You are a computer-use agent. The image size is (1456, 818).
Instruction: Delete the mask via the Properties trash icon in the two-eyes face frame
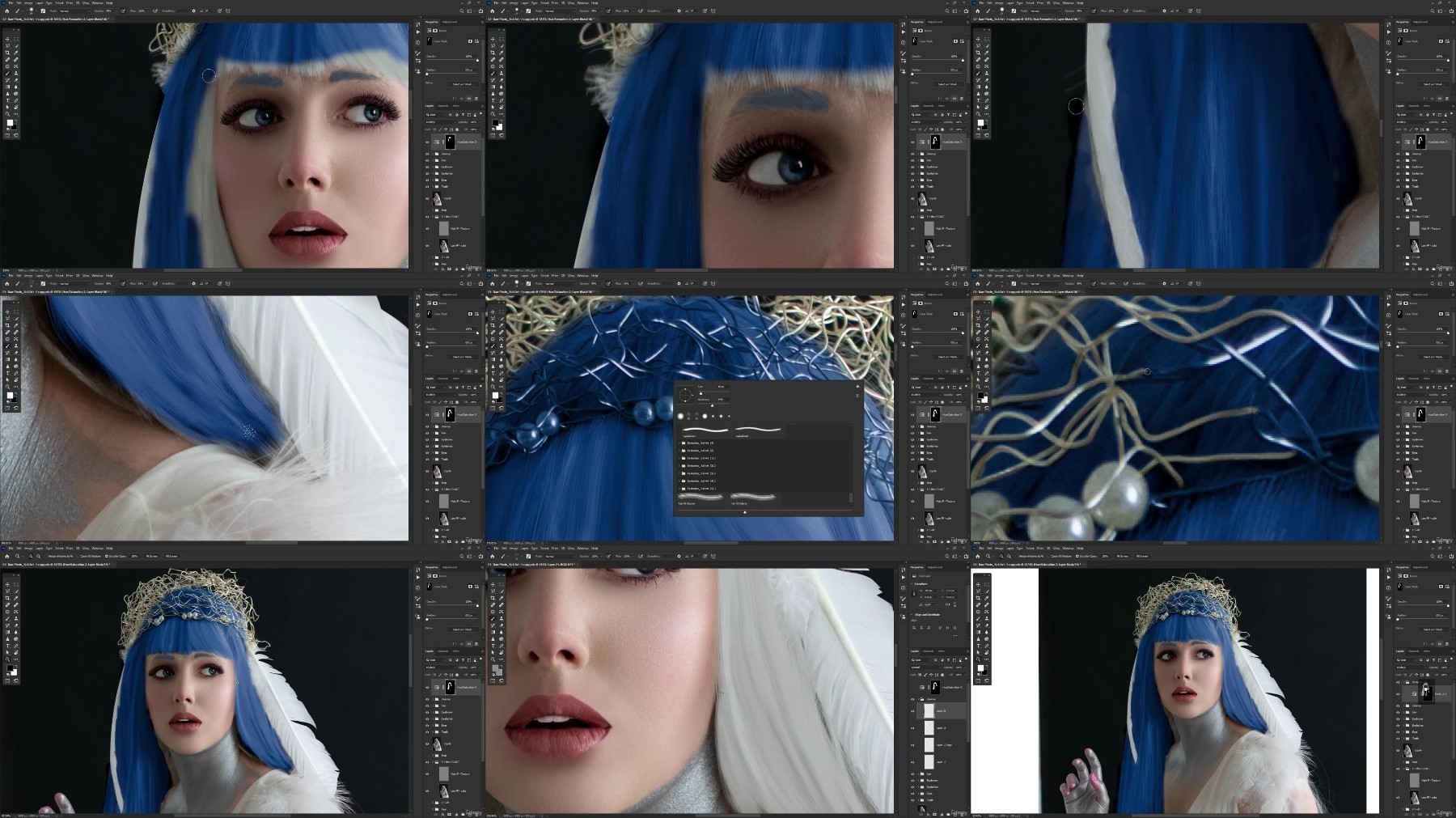(476, 98)
